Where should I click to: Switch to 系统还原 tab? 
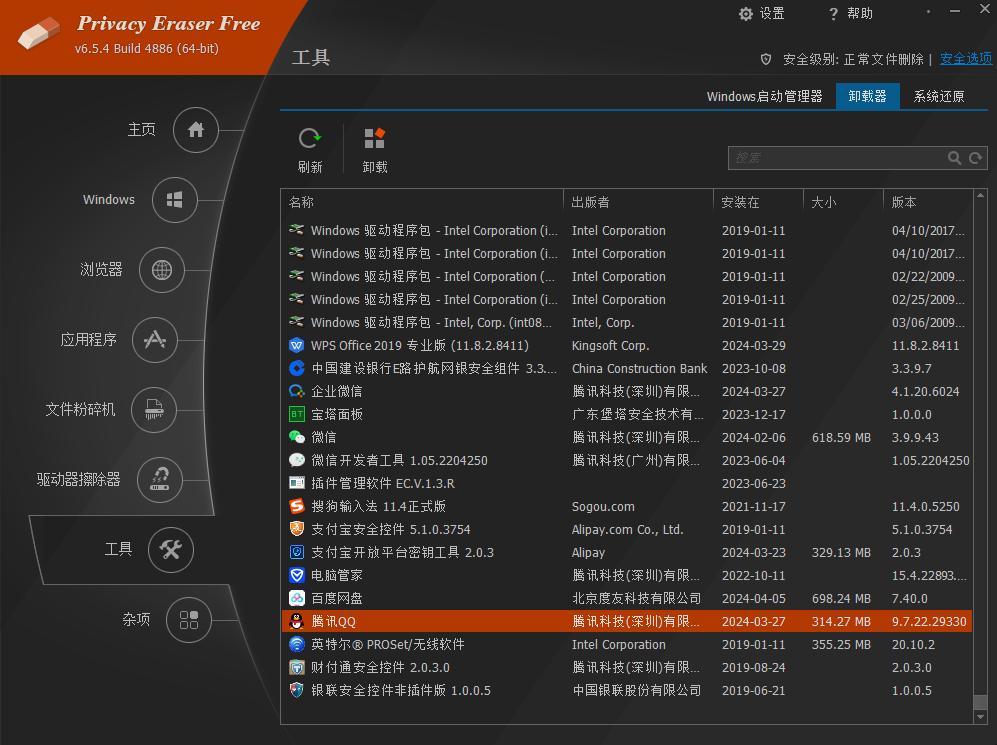pos(939,97)
